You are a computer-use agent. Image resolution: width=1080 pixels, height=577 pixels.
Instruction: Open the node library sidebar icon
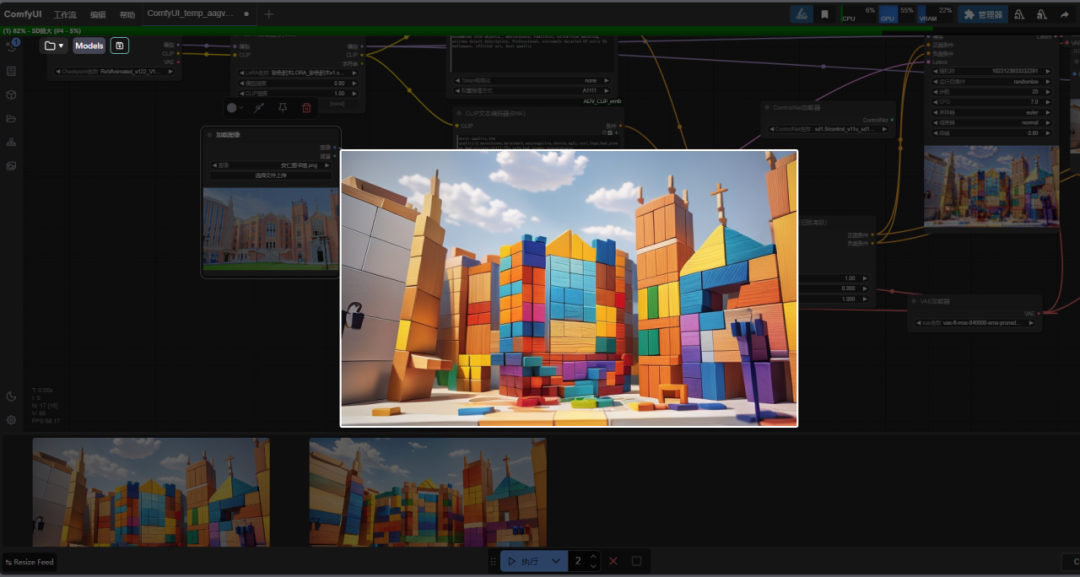(11, 71)
